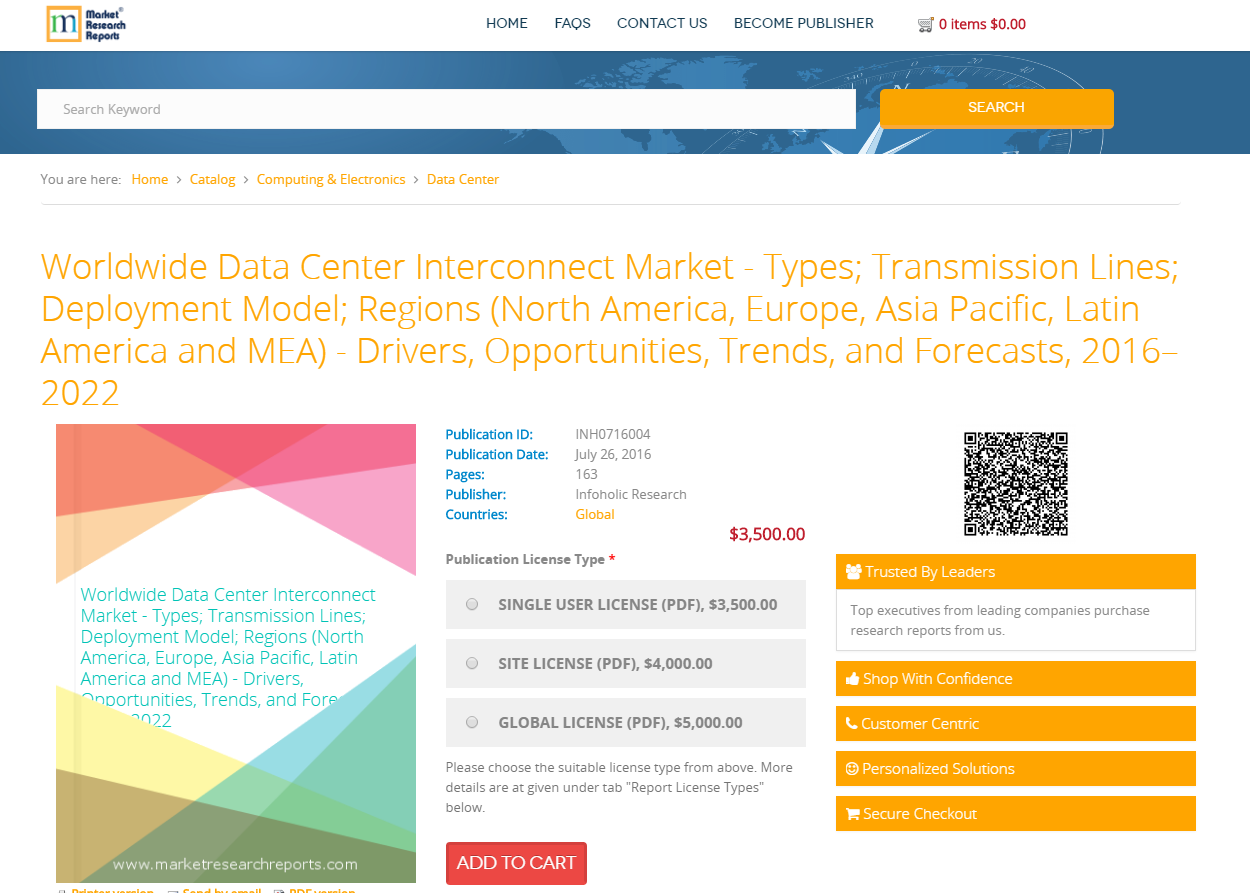Screen dimensions: 1250x893
Task: Click the smiley icon beside Personalized Solutions
Action: [852, 769]
